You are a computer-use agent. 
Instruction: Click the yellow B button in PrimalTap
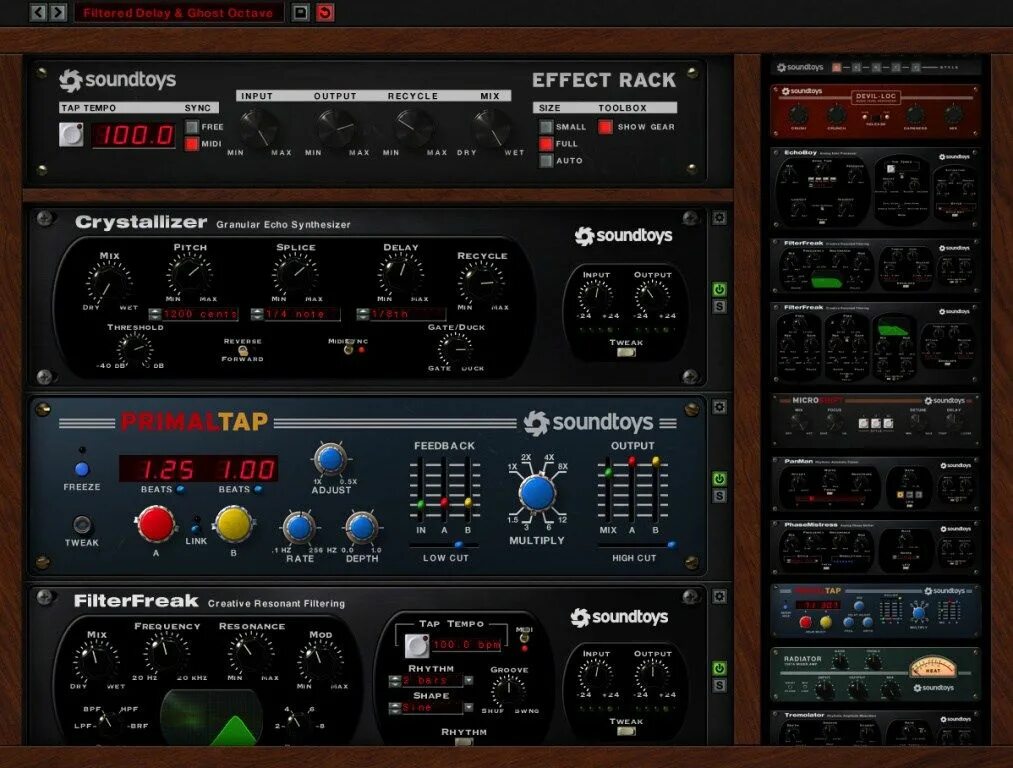point(233,524)
